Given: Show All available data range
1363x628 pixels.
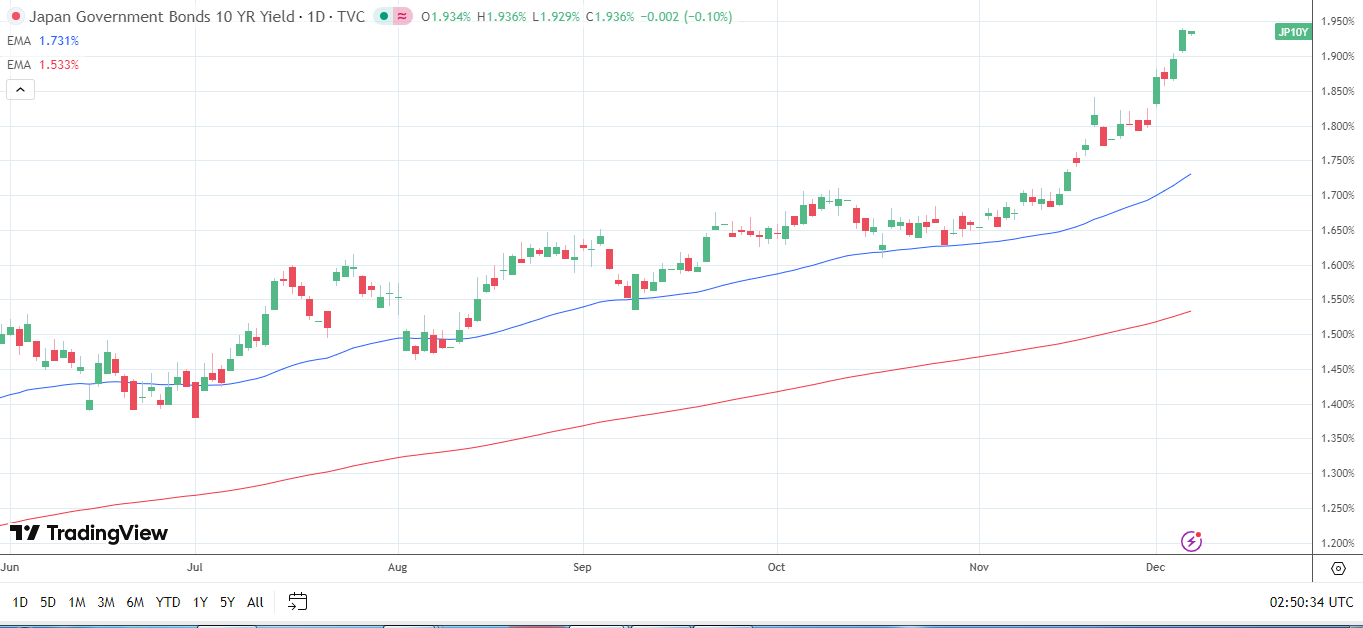Looking at the screenshot, I should [255, 602].
